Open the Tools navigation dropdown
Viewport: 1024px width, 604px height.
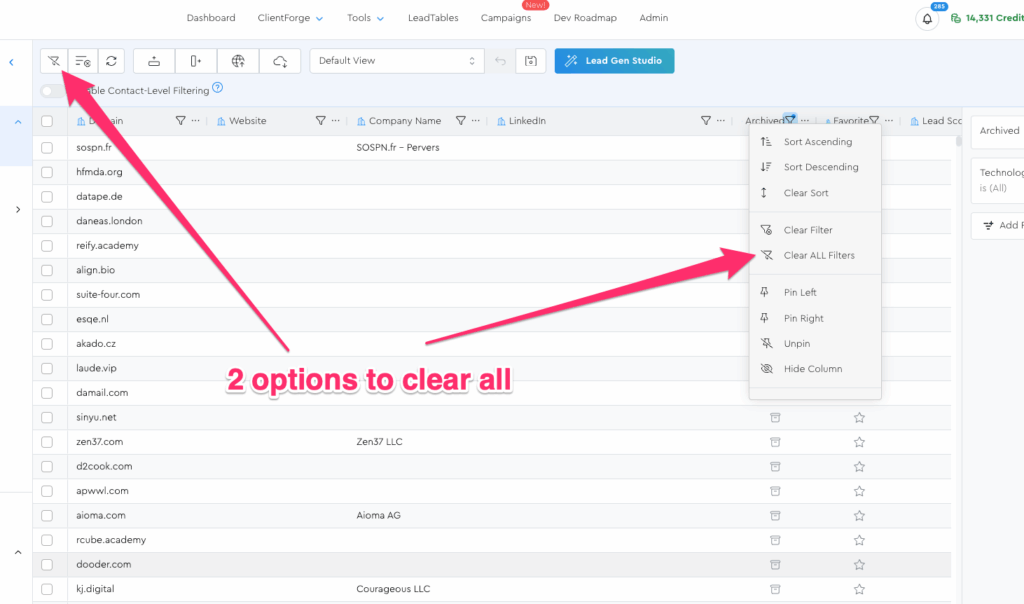point(365,18)
